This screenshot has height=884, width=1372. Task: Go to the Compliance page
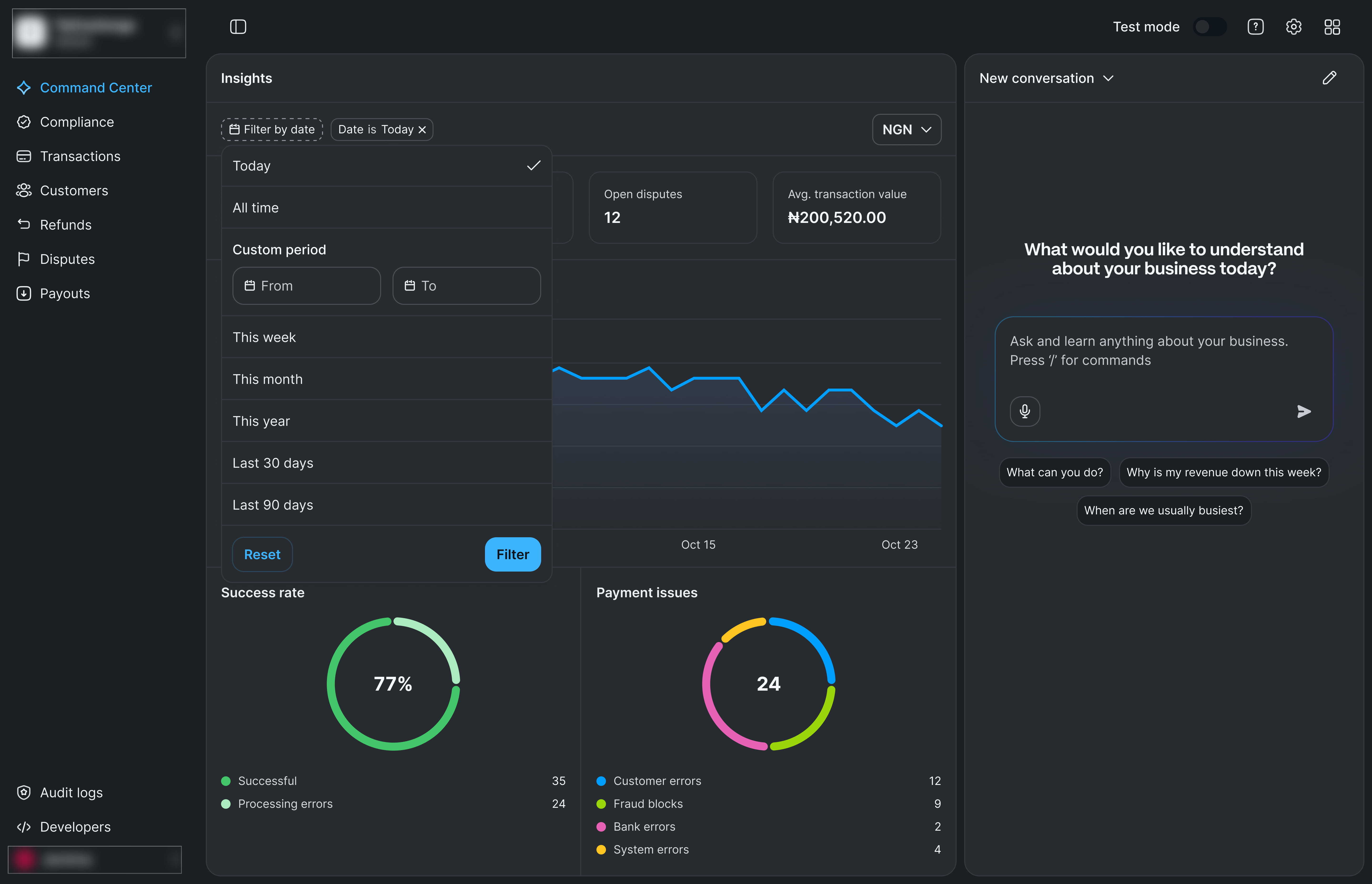77,122
